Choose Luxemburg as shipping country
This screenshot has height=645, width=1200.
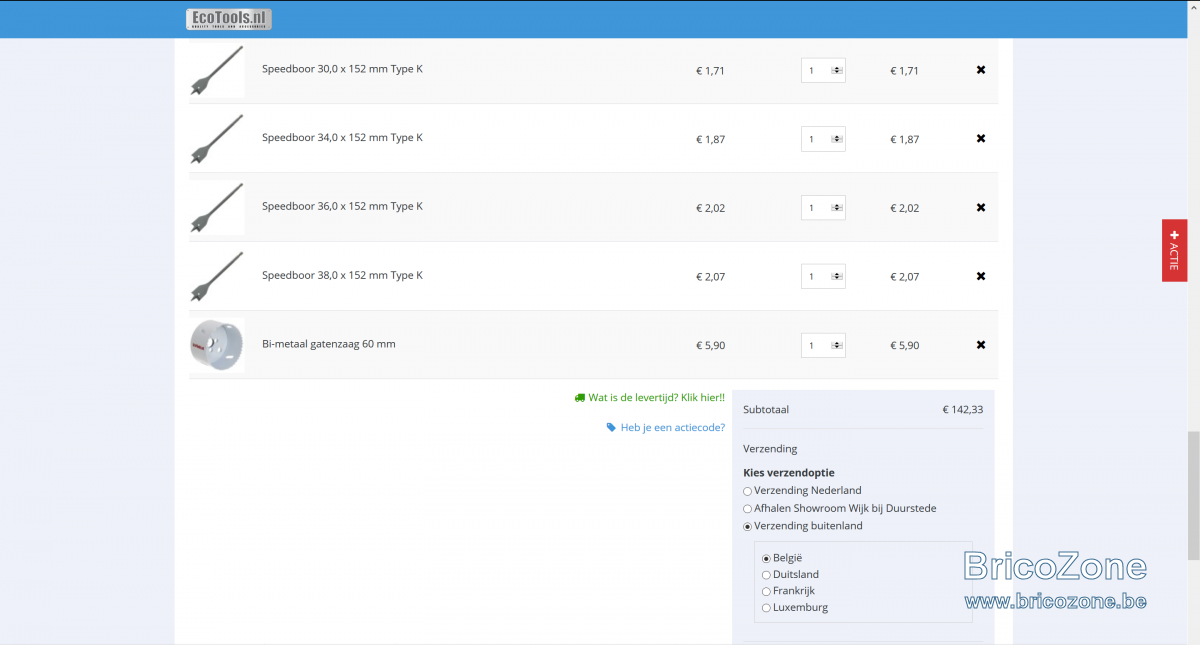click(767, 608)
